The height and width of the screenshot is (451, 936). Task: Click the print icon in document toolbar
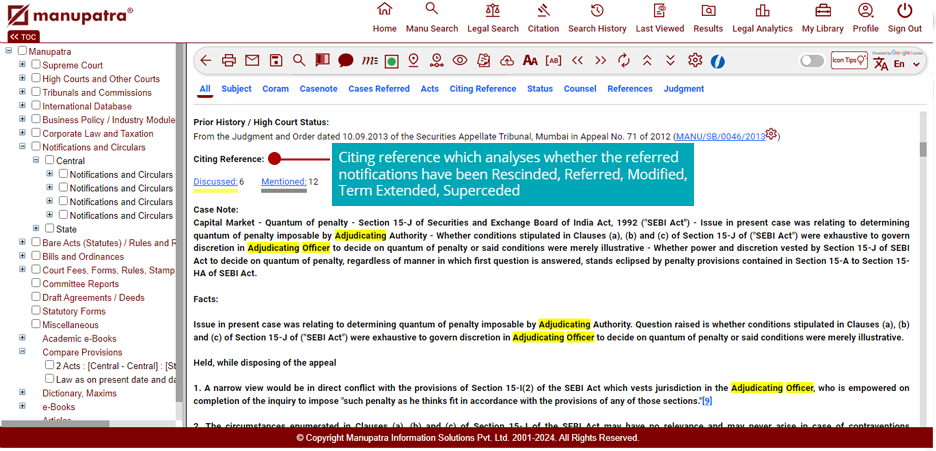(x=229, y=61)
